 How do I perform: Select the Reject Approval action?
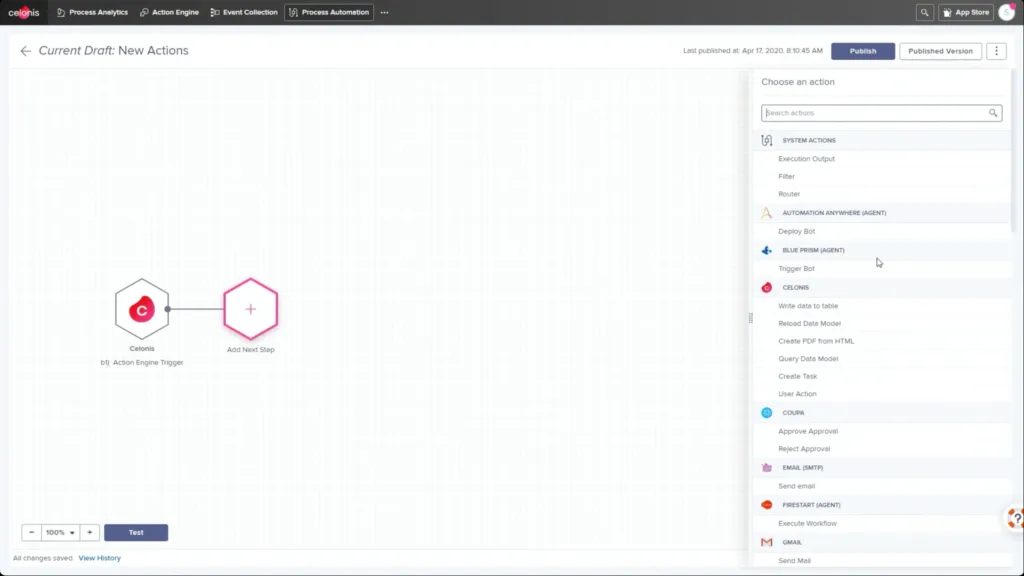[x=804, y=449]
